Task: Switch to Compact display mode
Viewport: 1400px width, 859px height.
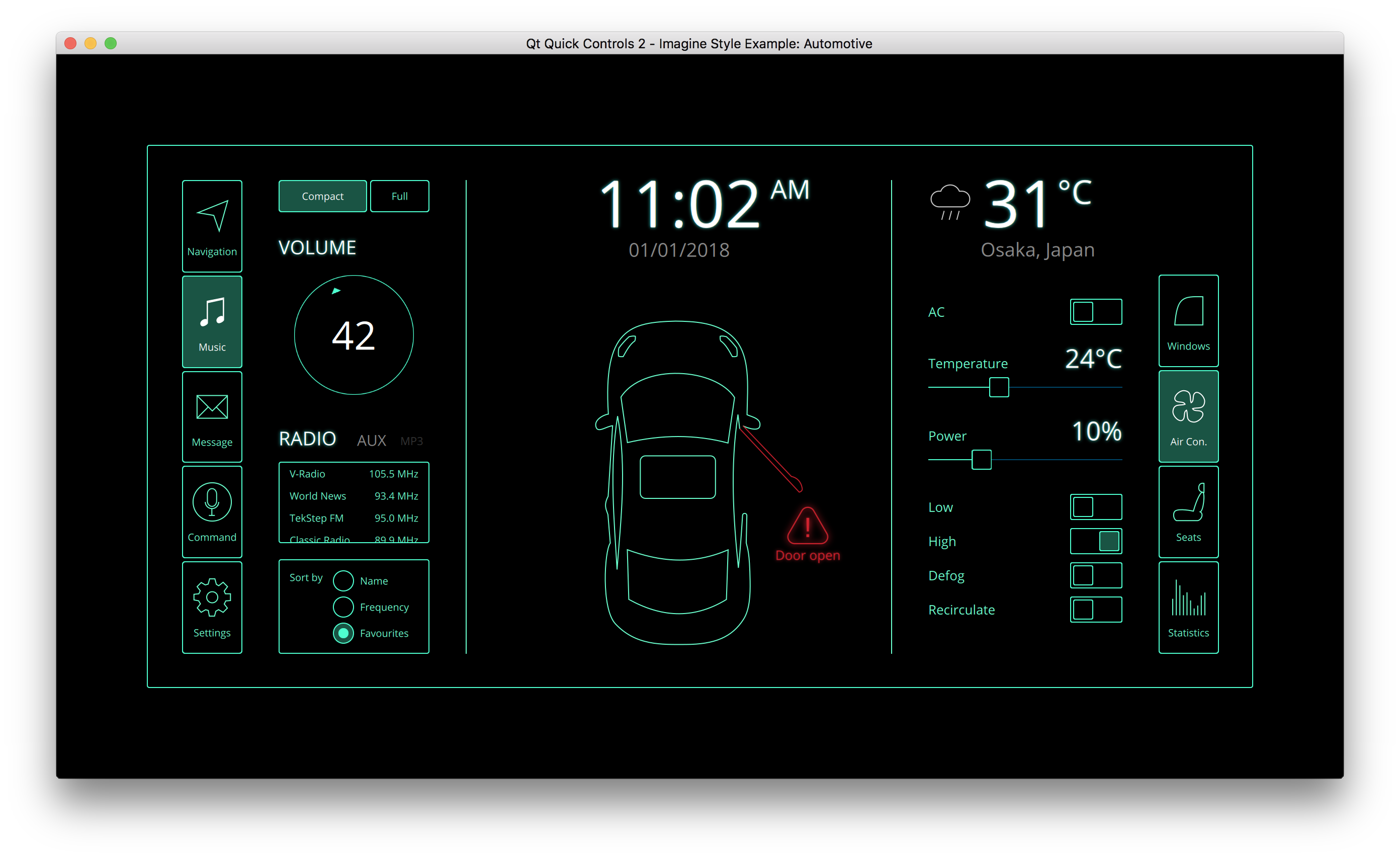Action: click(x=322, y=196)
